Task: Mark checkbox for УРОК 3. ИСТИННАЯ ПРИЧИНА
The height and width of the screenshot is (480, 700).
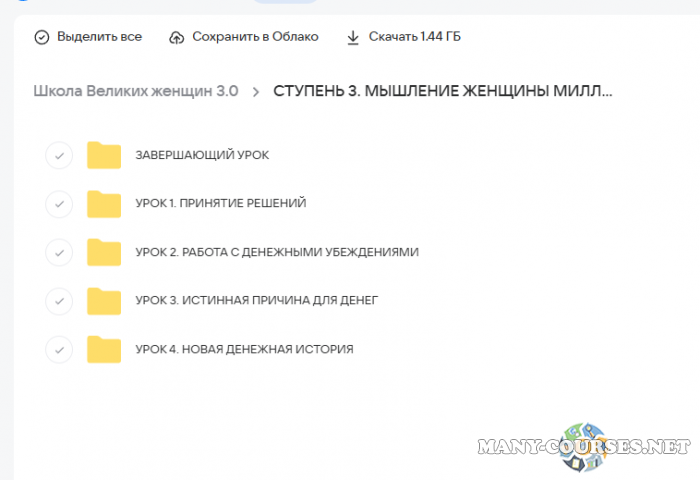Action: click(59, 300)
